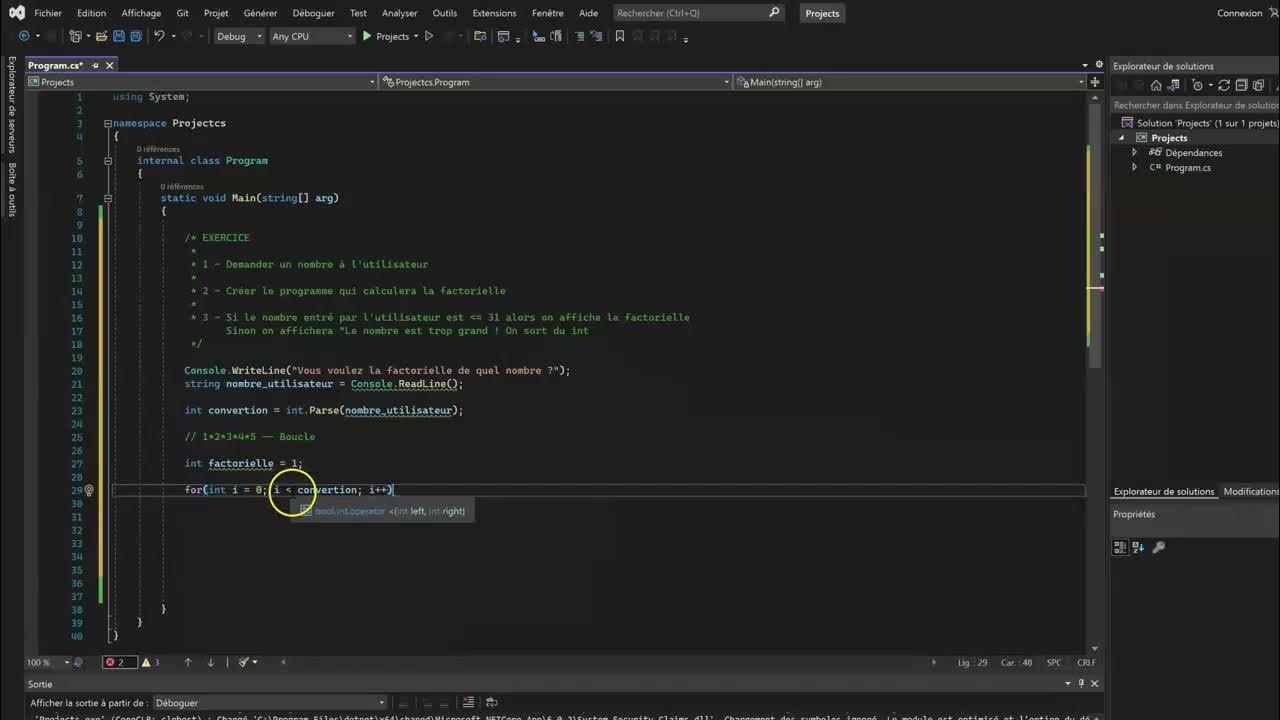The width and height of the screenshot is (1280, 720).
Task: Go to previous issue with the up arrow
Action: tap(187, 662)
